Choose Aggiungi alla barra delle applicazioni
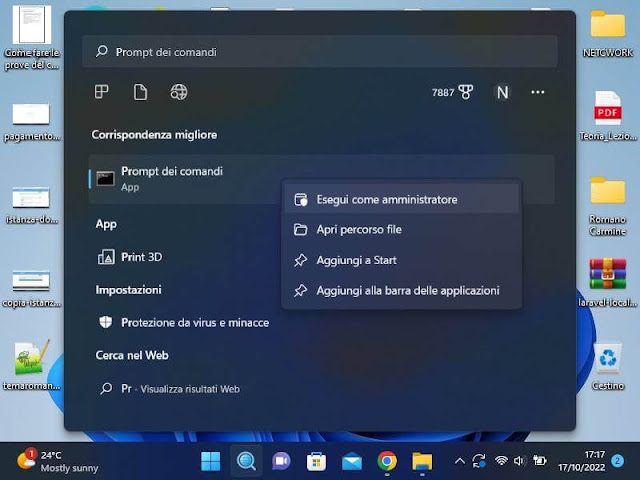 tap(402, 291)
